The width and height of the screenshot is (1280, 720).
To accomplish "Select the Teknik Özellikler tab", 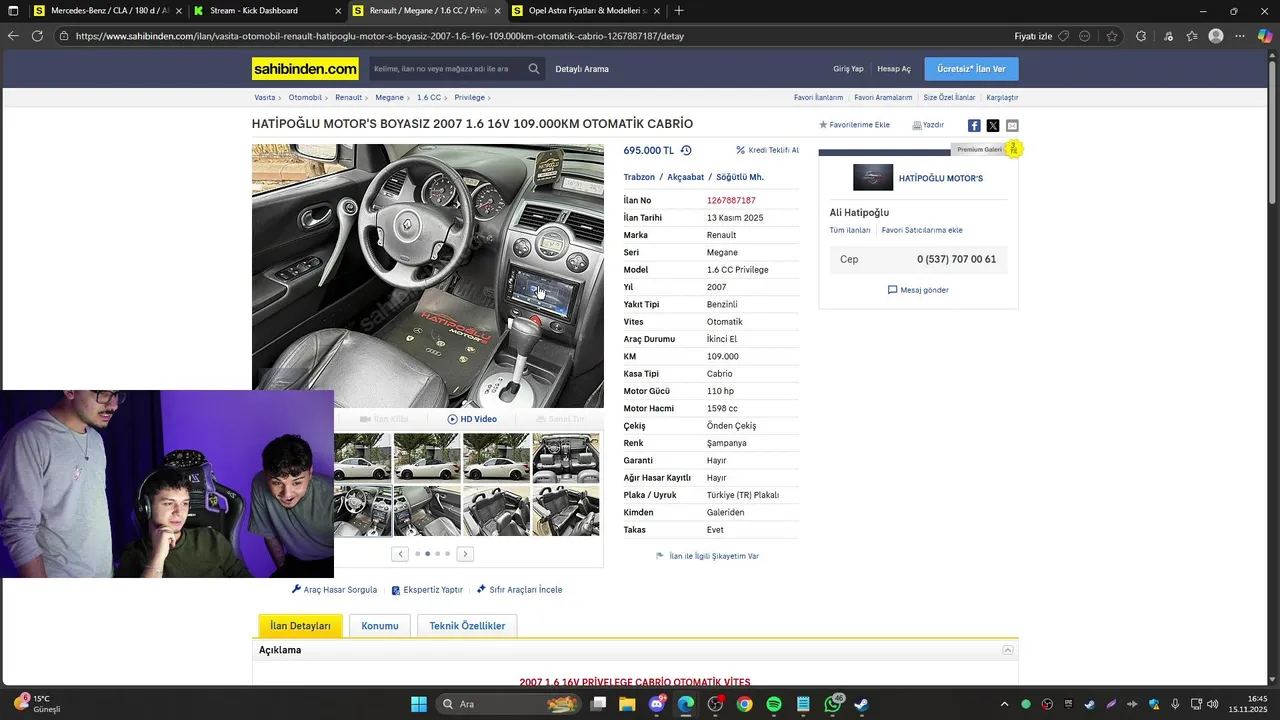I will coord(467,626).
